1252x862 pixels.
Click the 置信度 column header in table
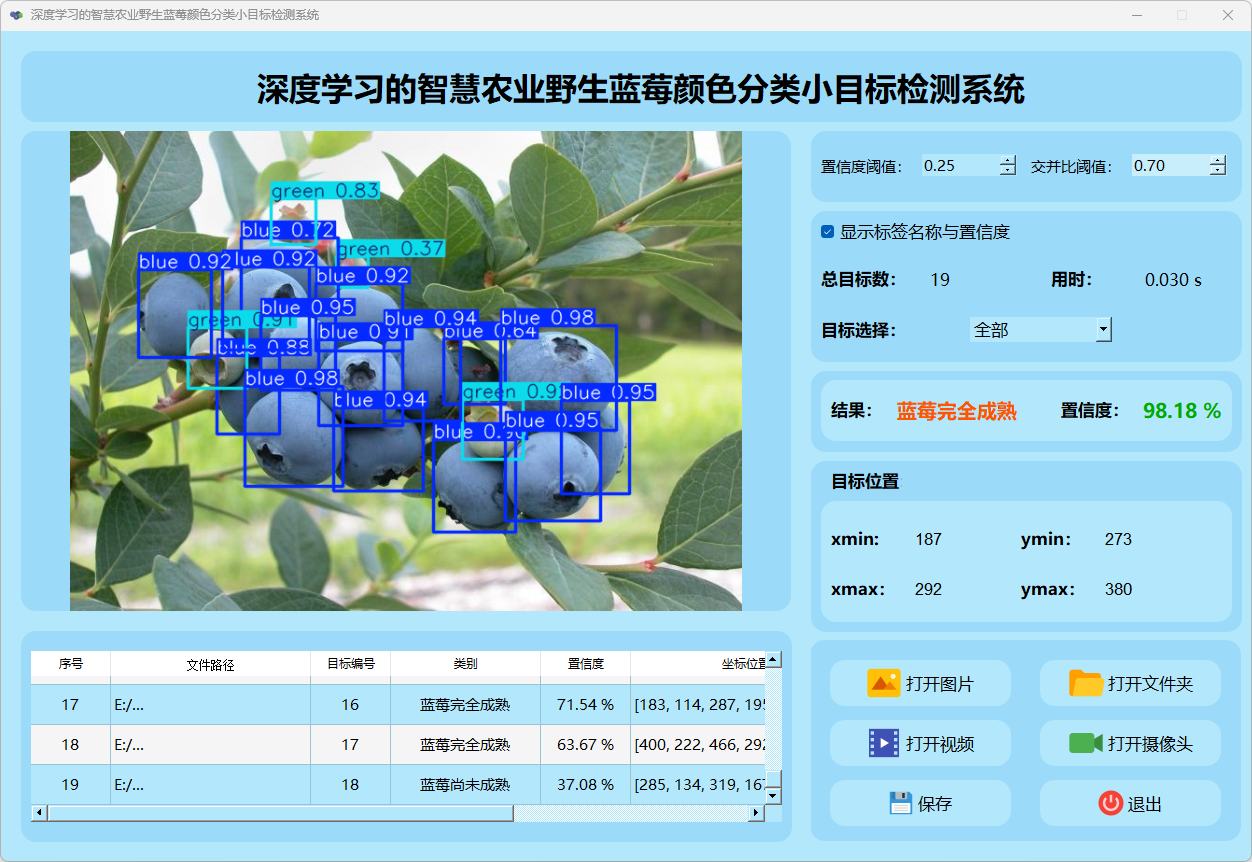[x=585, y=664]
